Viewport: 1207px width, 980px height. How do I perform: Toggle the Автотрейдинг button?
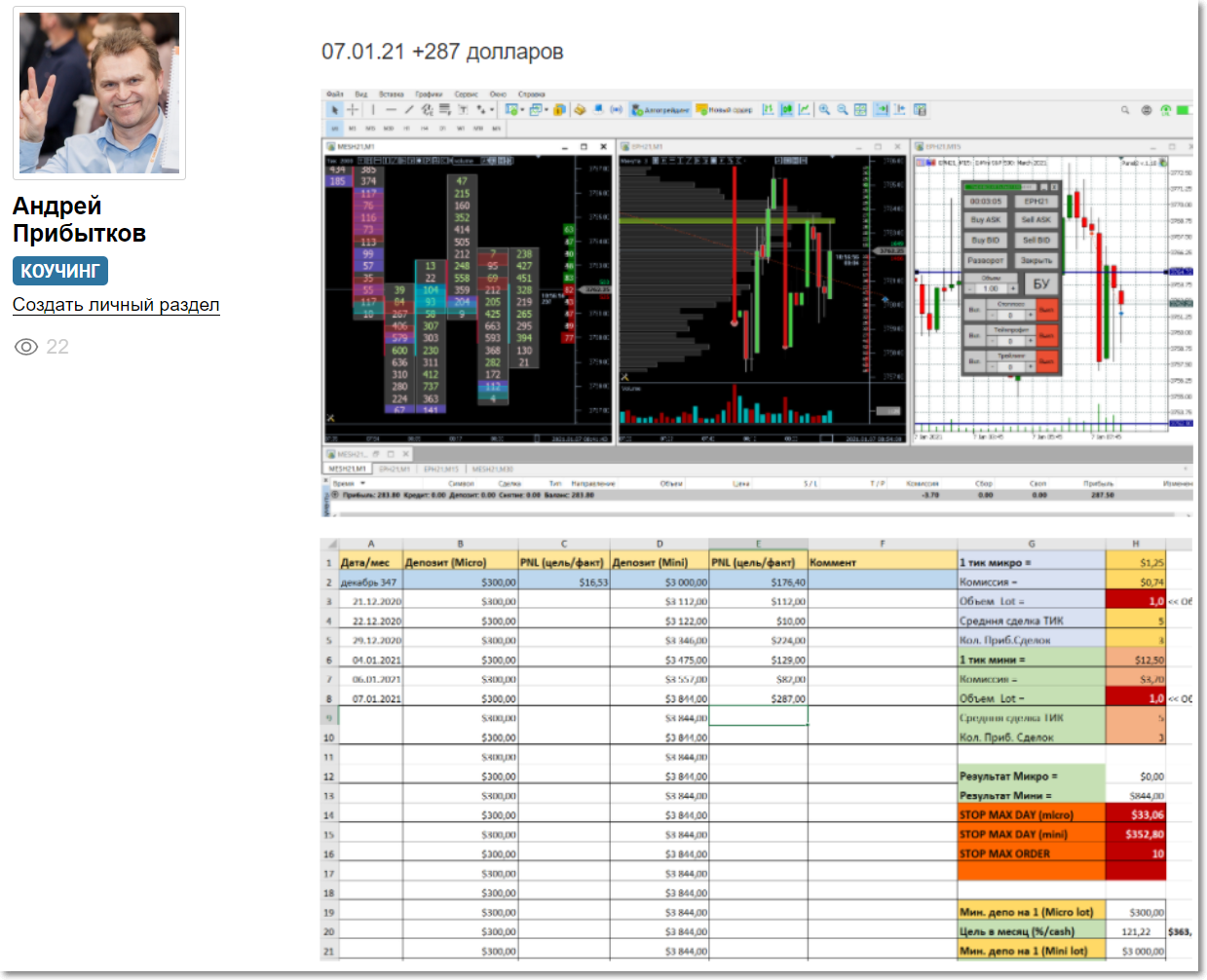point(660,110)
